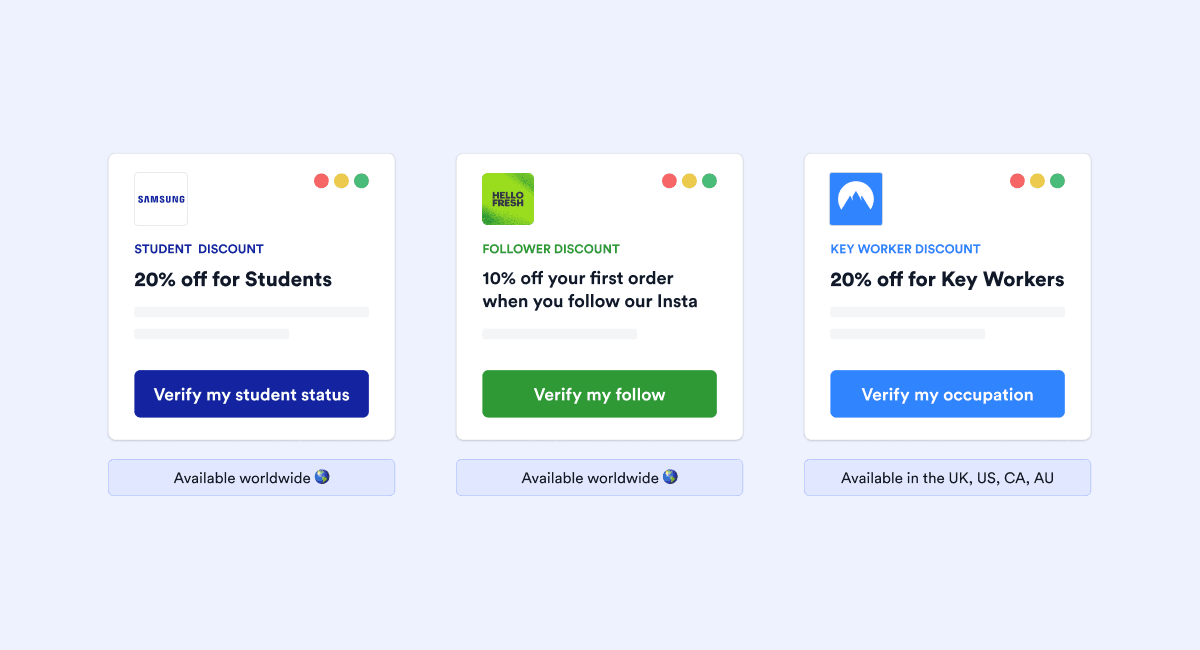Click the red dot on NordVPN card

[1017, 181]
